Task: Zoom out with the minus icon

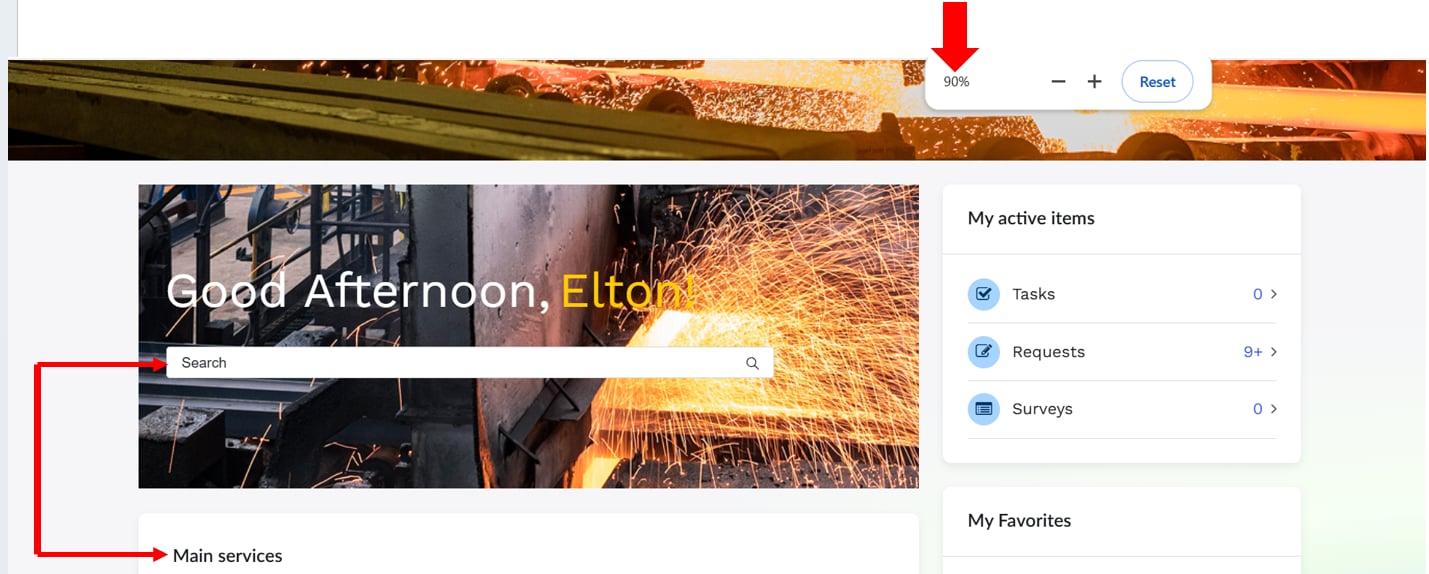Action: (x=1059, y=82)
